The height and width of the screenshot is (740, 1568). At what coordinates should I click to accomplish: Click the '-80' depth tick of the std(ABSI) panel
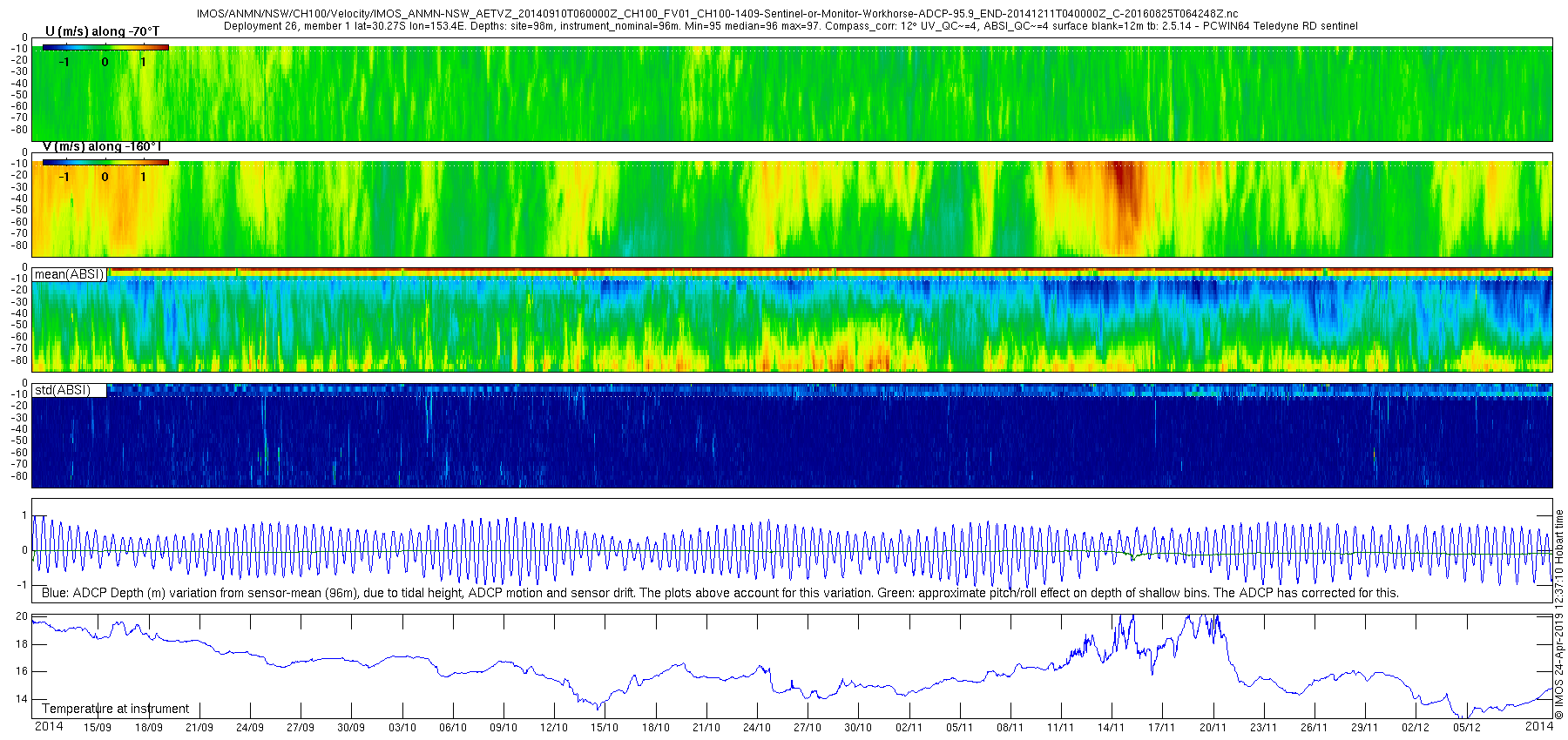18,475
